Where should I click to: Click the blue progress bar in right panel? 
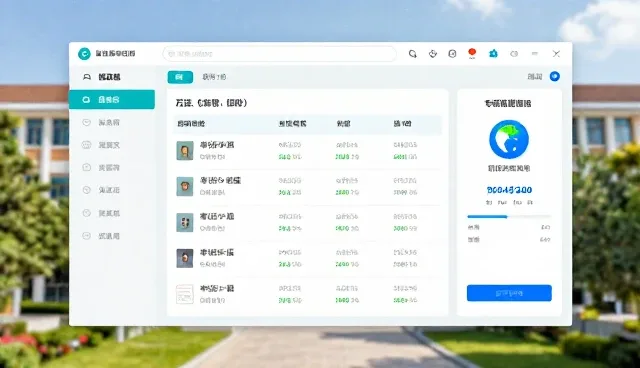pos(509,217)
